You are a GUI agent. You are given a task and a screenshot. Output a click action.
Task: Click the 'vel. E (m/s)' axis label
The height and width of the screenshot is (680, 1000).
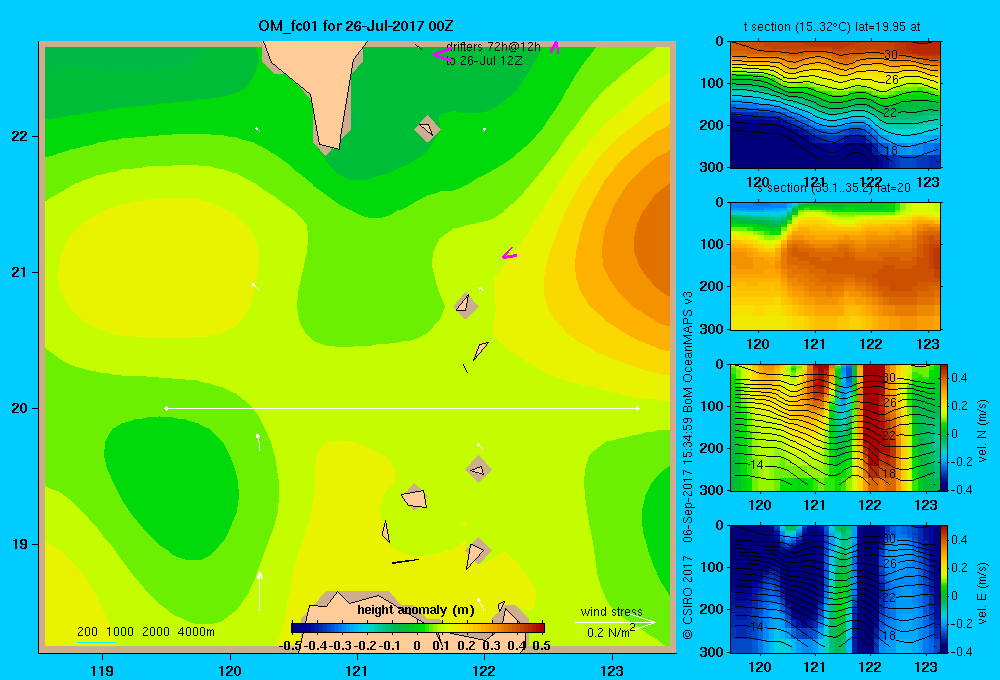(982, 593)
